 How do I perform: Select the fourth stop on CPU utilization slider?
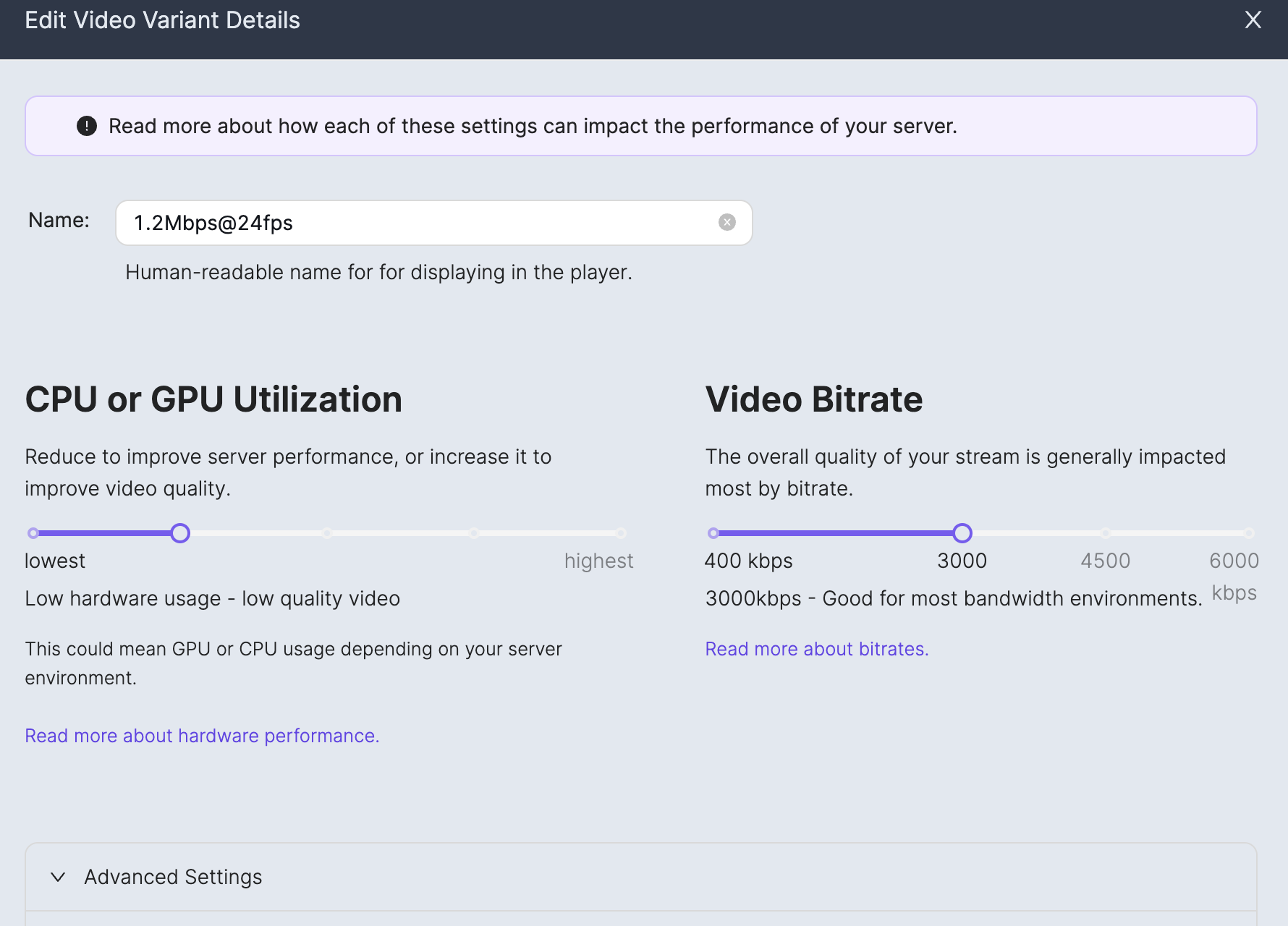(x=474, y=533)
